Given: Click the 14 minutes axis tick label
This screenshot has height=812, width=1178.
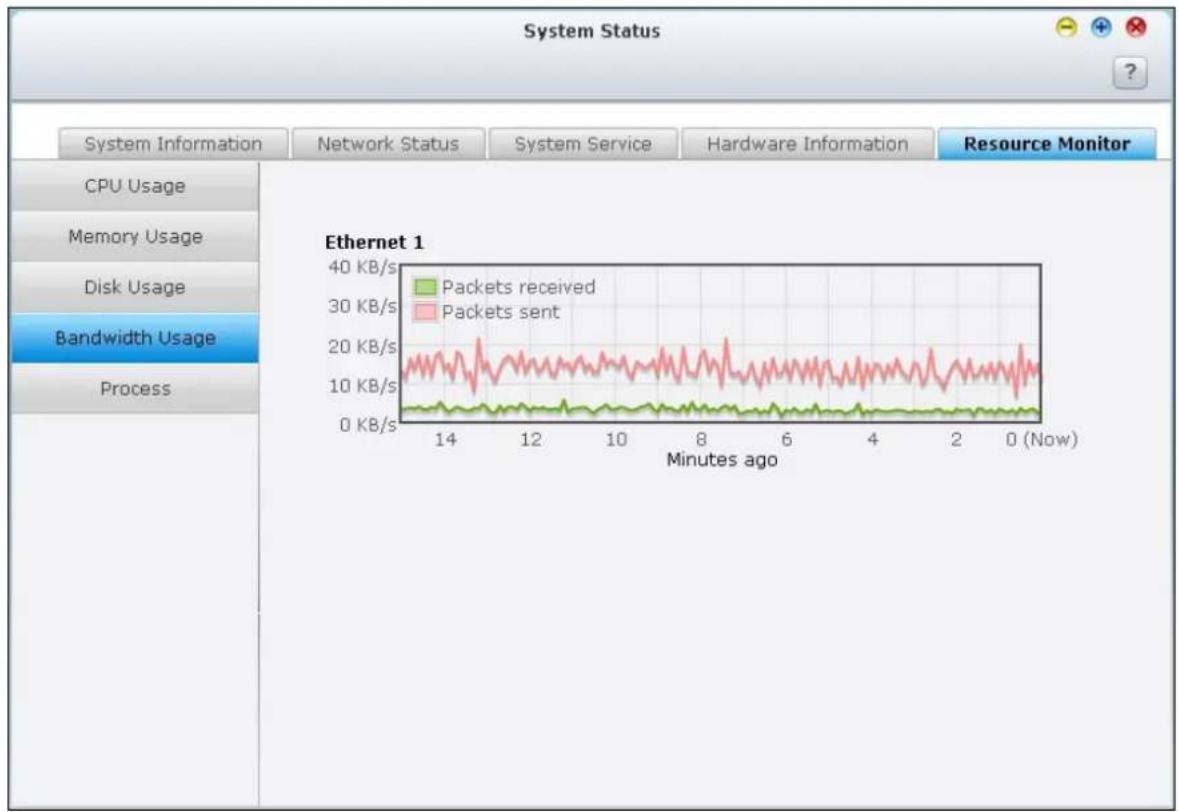Looking at the screenshot, I should coord(445,439).
